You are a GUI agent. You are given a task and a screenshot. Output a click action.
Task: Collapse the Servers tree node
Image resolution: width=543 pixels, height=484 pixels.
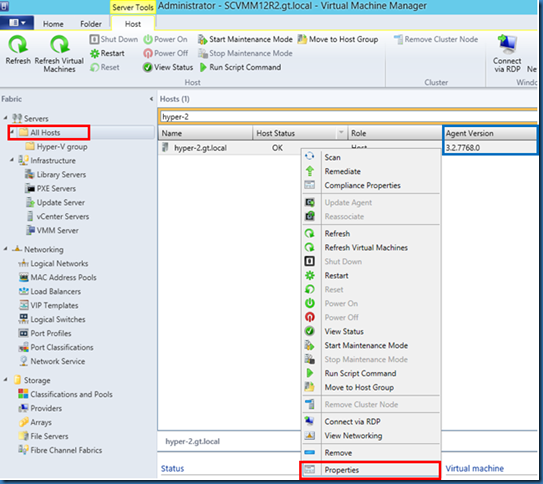(x=6, y=118)
